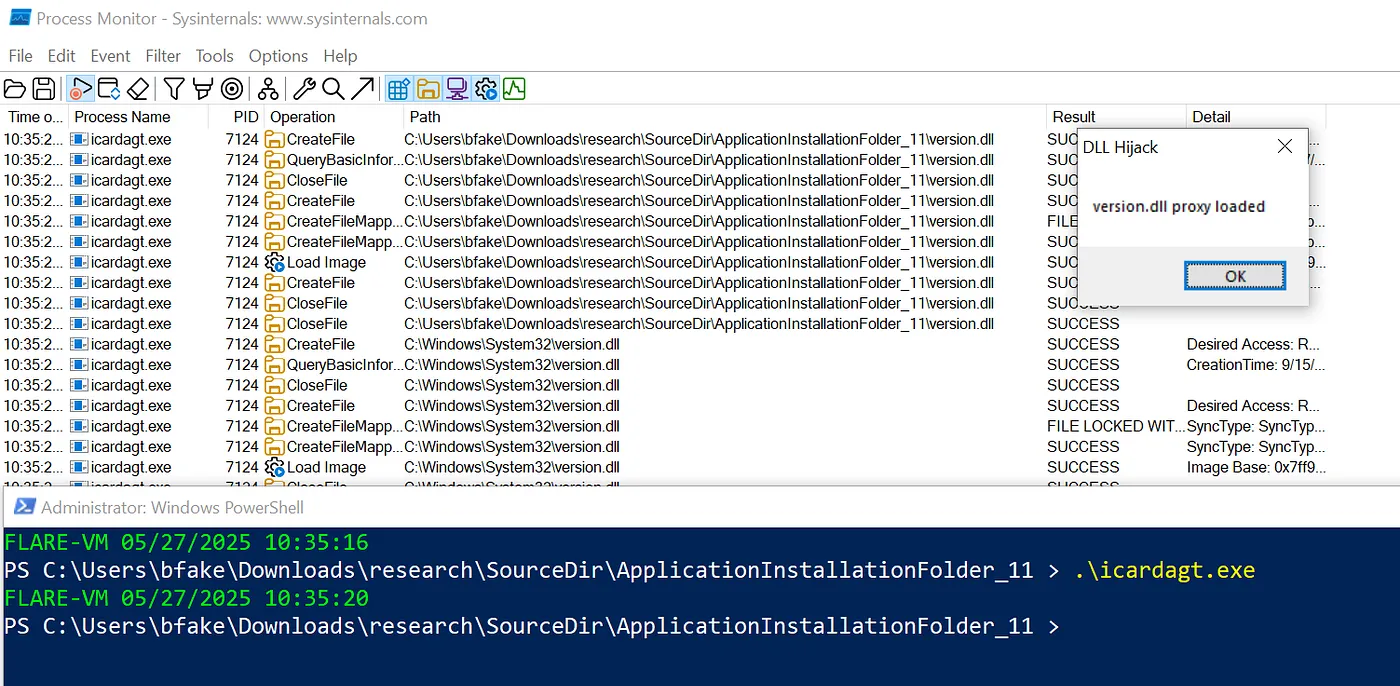Viewport: 1400px width, 686px height.
Task: Open the Highlight marker icon
Action: [203, 89]
